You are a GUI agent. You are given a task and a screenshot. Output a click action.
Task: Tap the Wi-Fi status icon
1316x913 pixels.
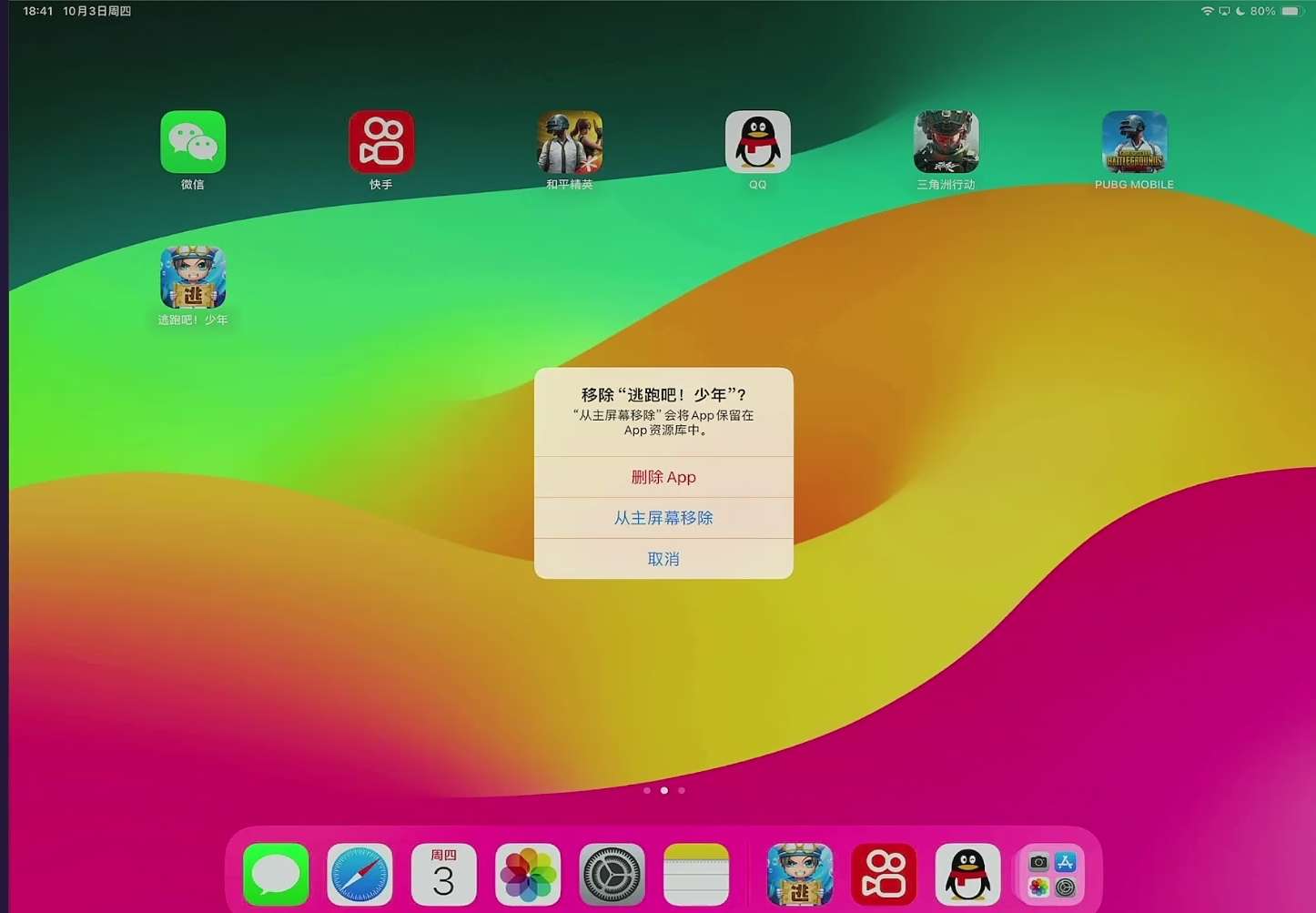point(1208,11)
